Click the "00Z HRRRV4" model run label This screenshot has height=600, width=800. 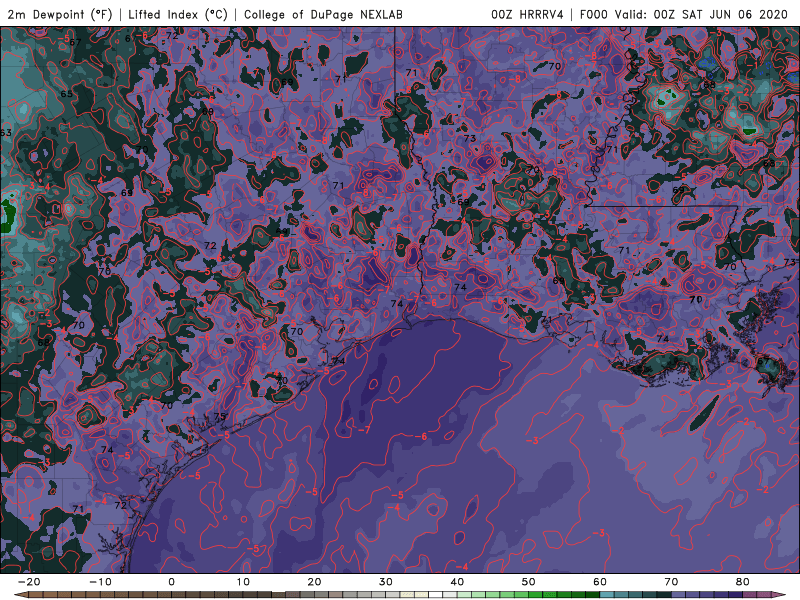click(x=527, y=14)
